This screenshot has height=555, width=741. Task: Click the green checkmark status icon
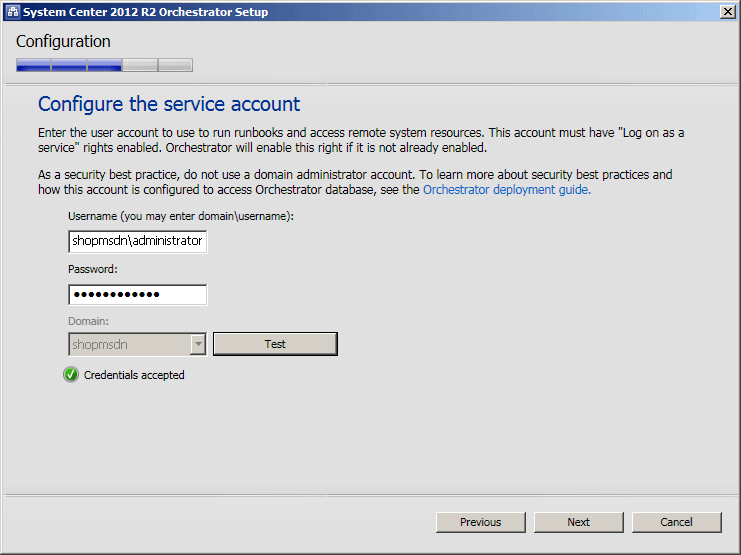[x=71, y=375]
